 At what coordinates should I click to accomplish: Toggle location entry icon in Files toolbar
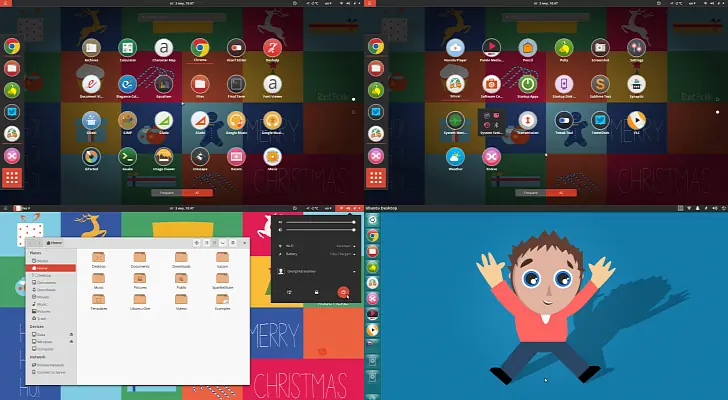[196, 243]
